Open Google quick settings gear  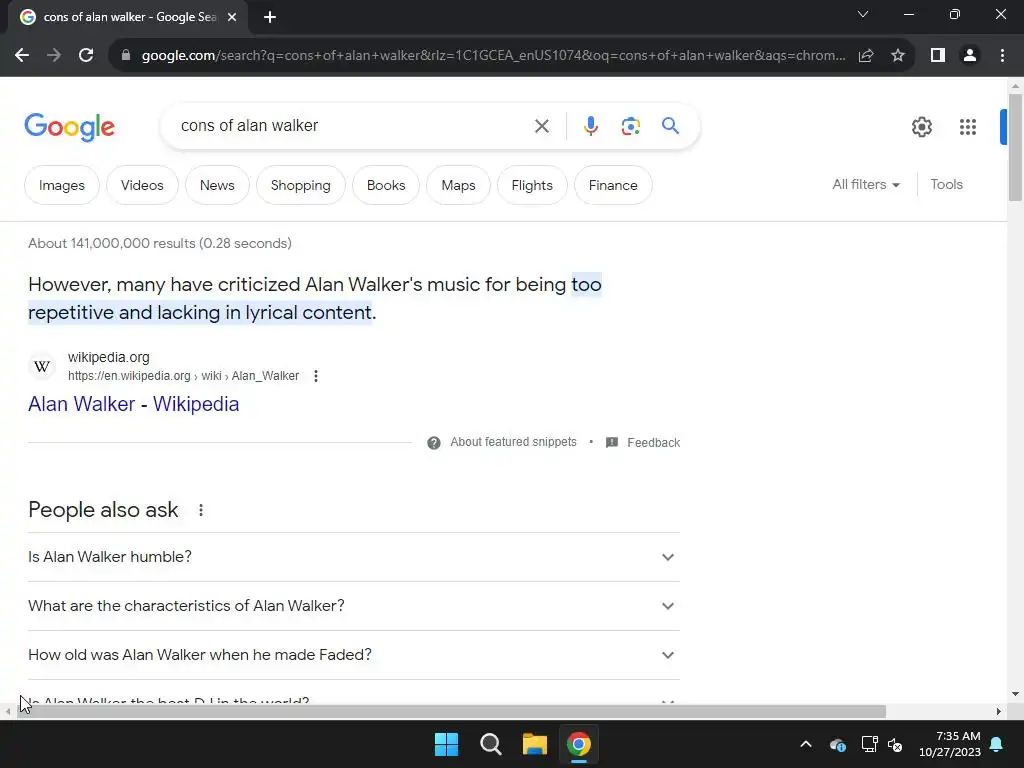pyautogui.click(x=921, y=127)
